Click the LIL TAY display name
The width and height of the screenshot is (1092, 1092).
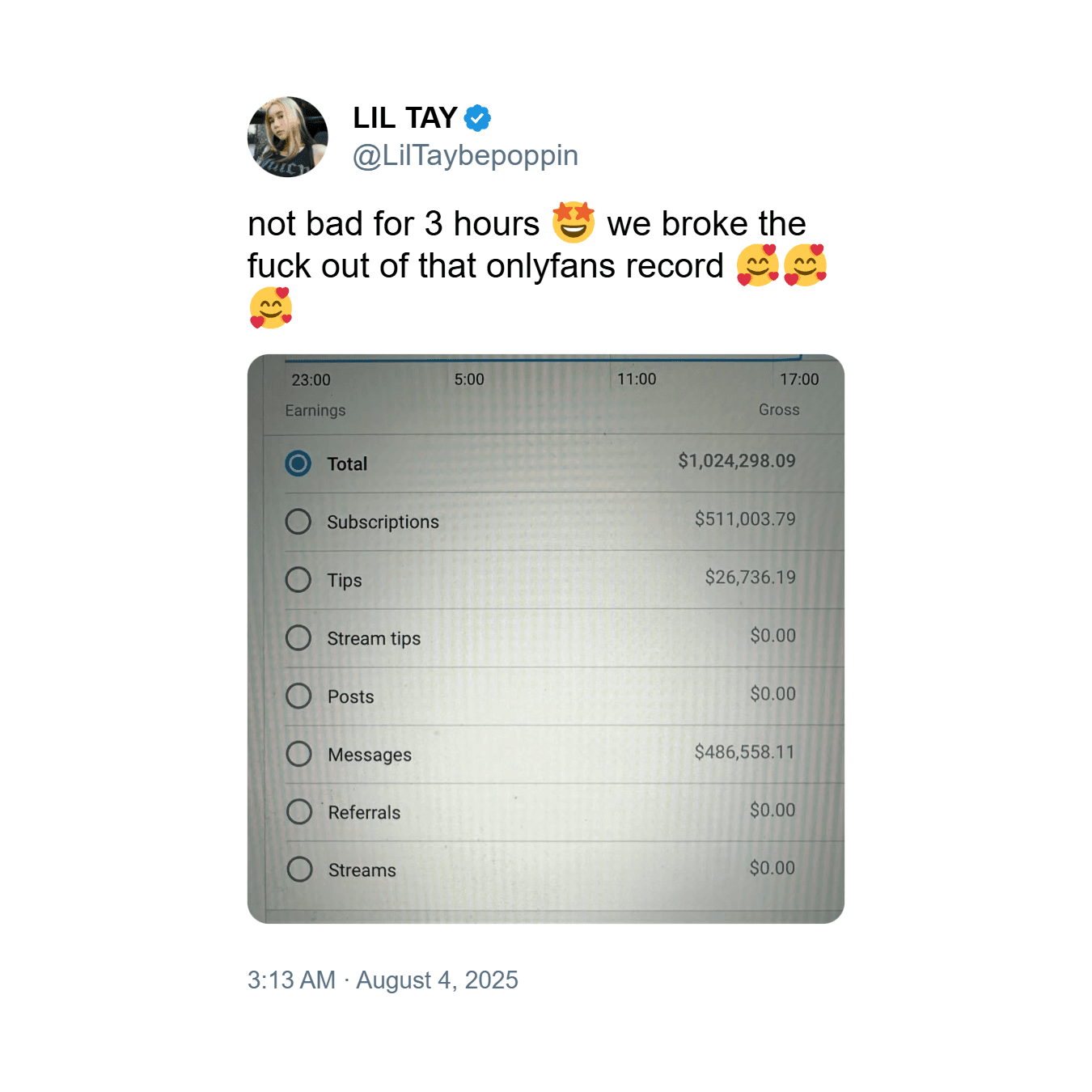point(405,118)
